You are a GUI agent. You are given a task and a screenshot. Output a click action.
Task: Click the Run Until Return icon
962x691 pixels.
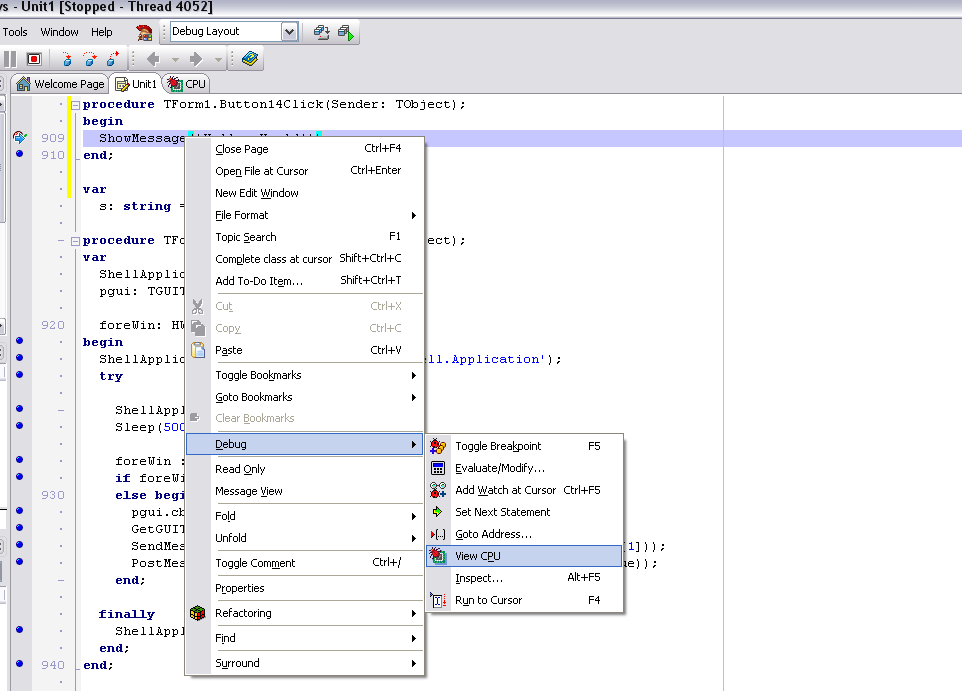(x=112, y=60)
